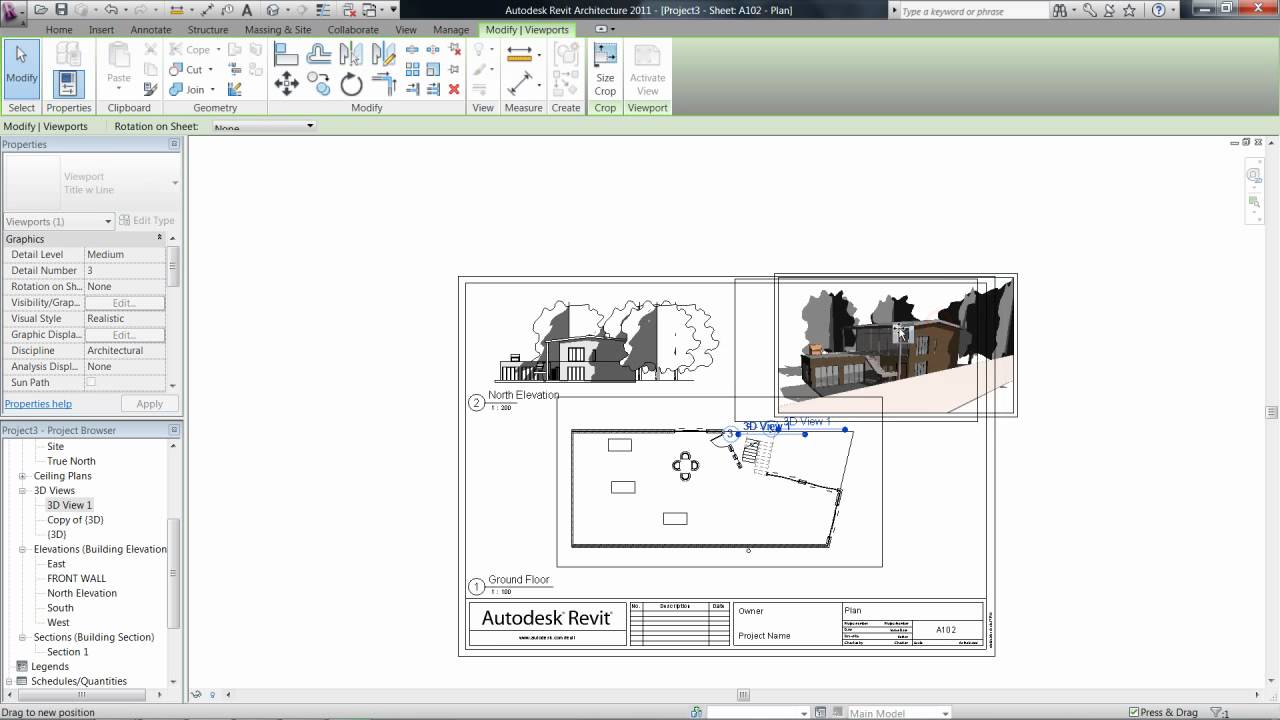Open the Size Crop tool
This screenshot has width=1280, height=720.
[x=605, y=69]
